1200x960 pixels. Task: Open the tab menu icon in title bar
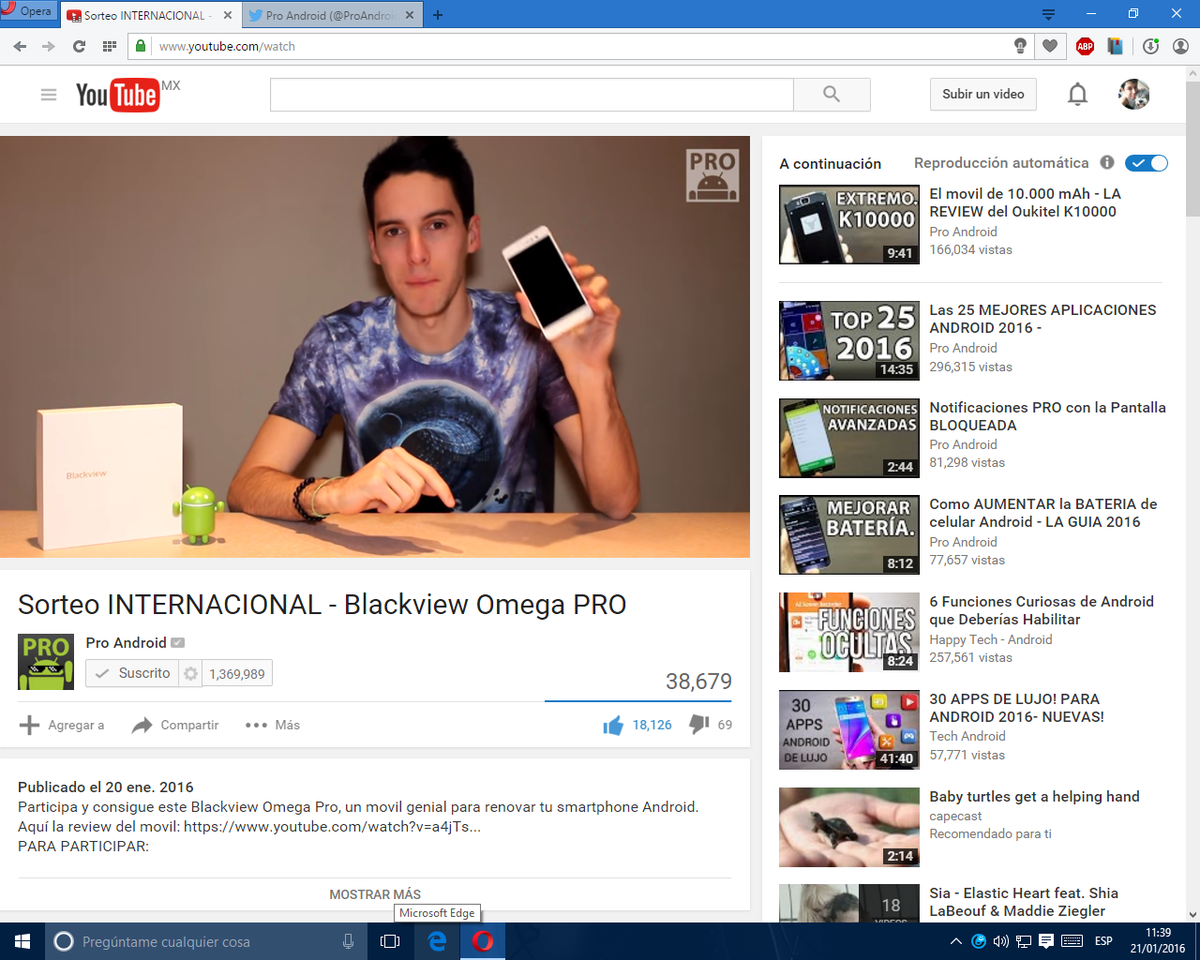(x=1048, y=14)
